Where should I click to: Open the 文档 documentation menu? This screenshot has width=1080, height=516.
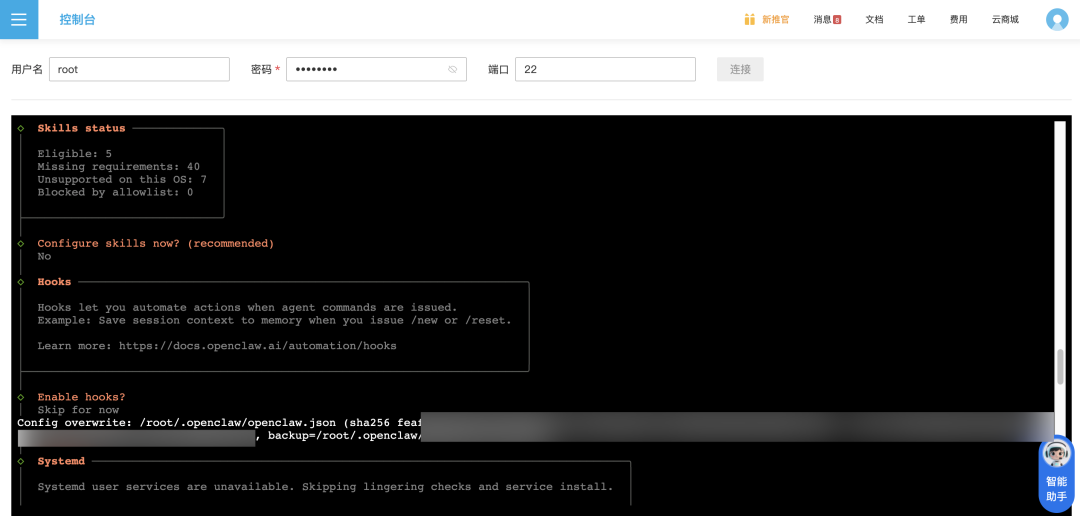click(x=874, y=19)
